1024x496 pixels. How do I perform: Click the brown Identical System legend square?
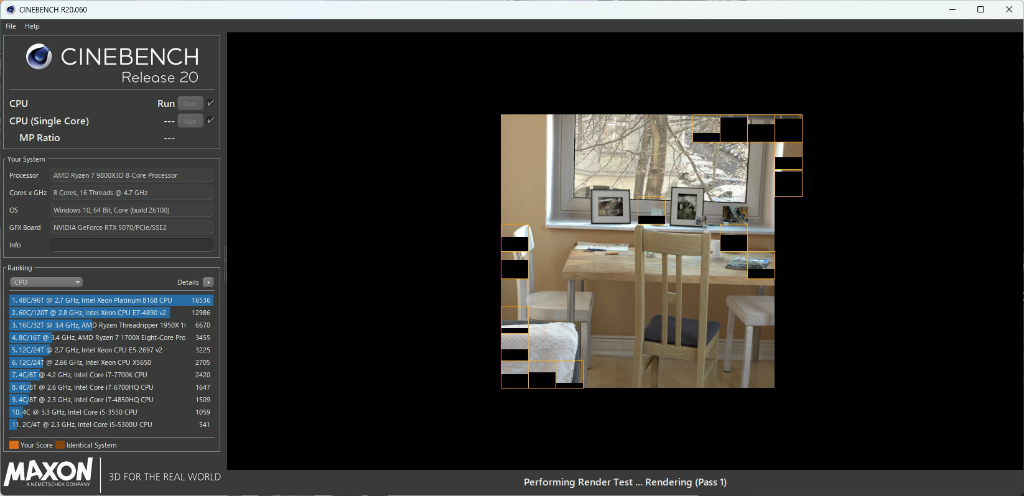coord(60,445)
